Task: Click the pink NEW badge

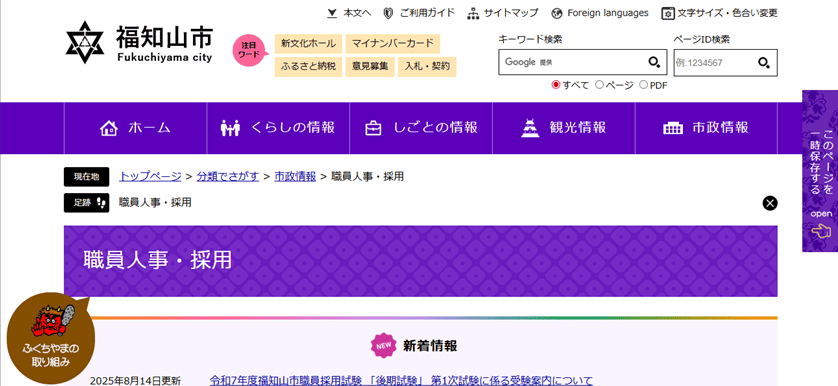Action: (384, 346)
